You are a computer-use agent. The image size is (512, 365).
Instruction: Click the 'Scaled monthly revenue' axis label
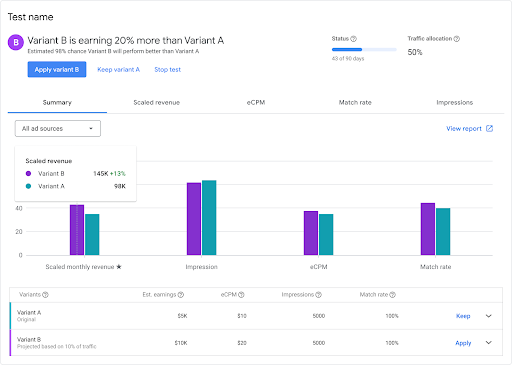80,267
